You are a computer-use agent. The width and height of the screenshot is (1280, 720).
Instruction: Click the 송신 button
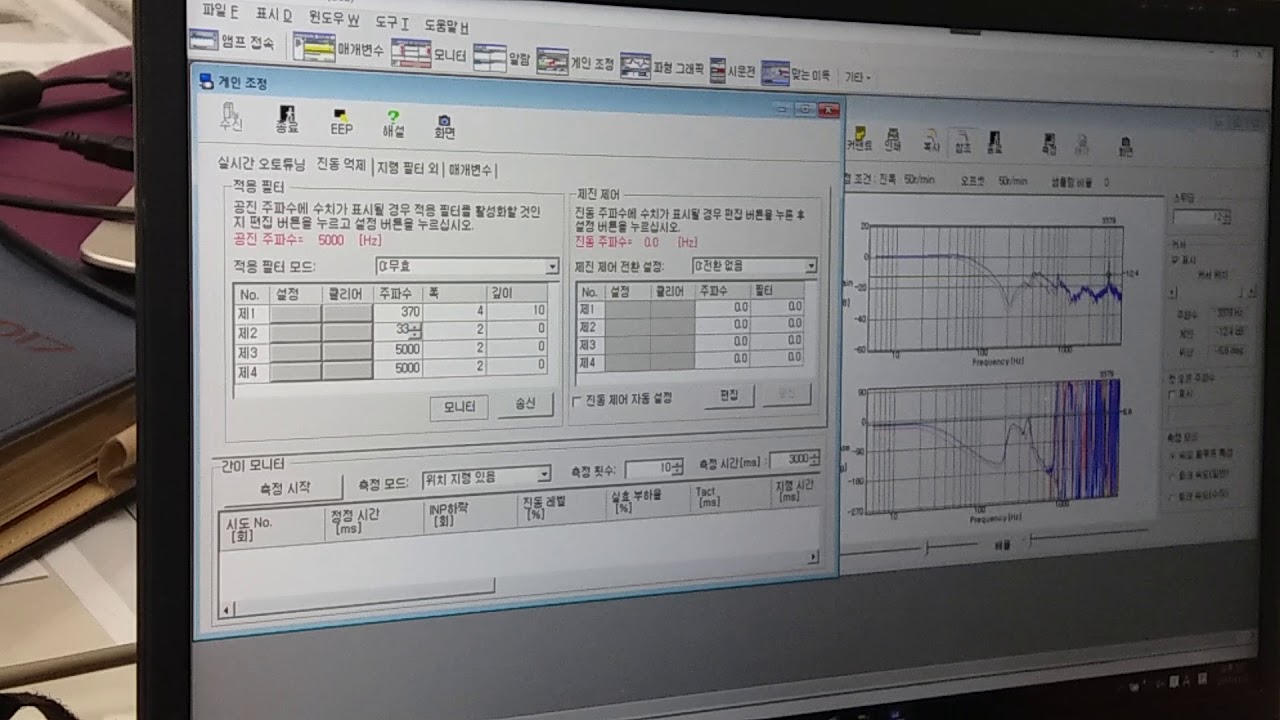click(526, 403)
